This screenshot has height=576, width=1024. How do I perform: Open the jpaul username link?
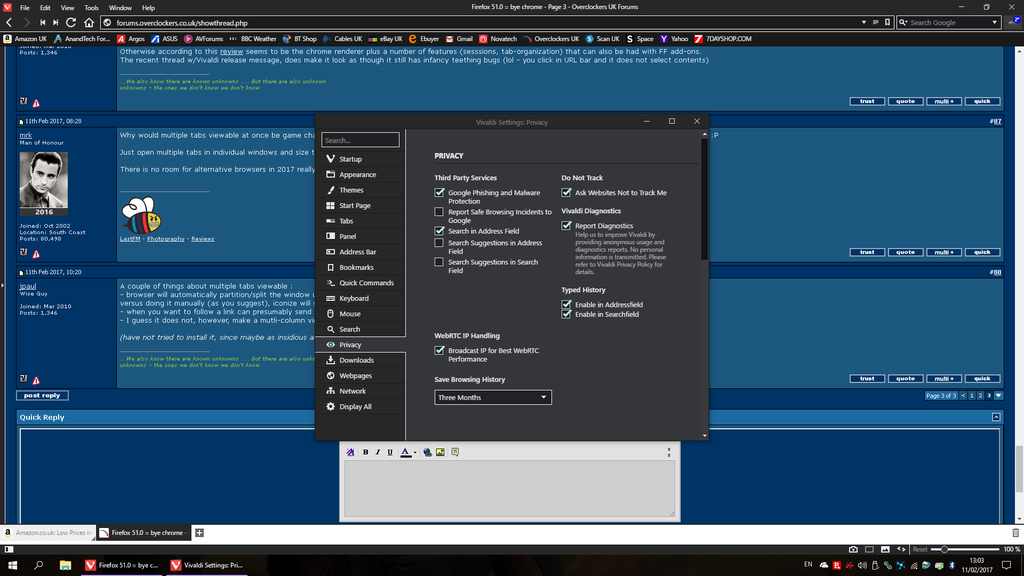pyautogui.click(x=27, y=286)
